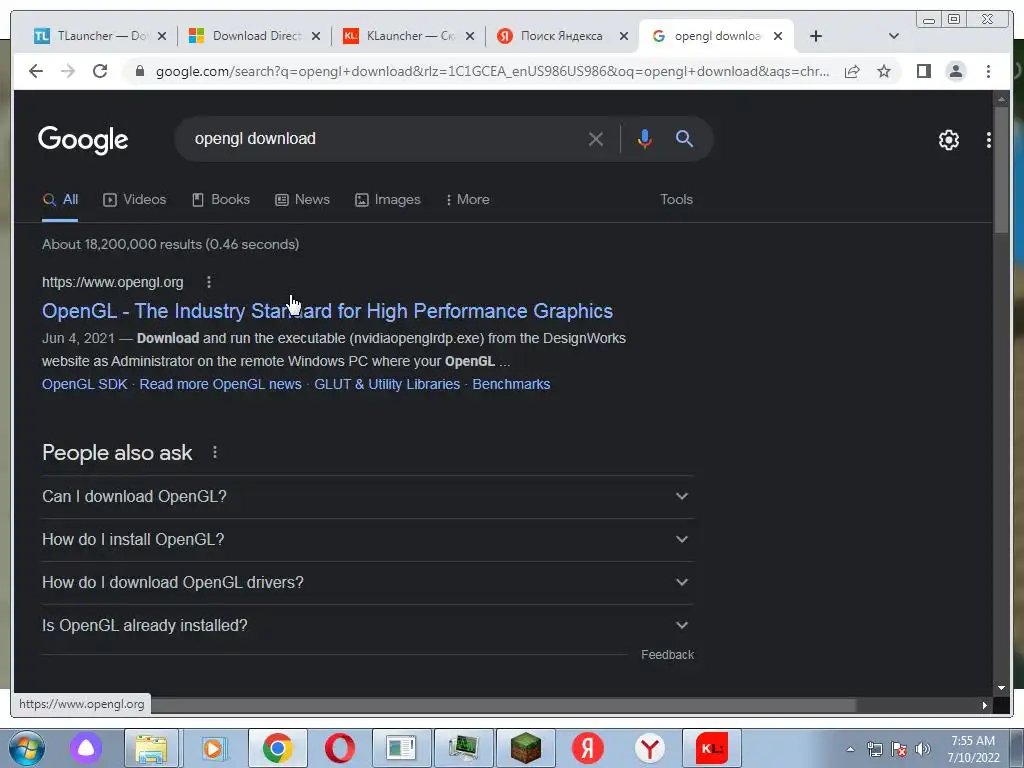Go back with the browser back arrow

click(x=36, y=71)
